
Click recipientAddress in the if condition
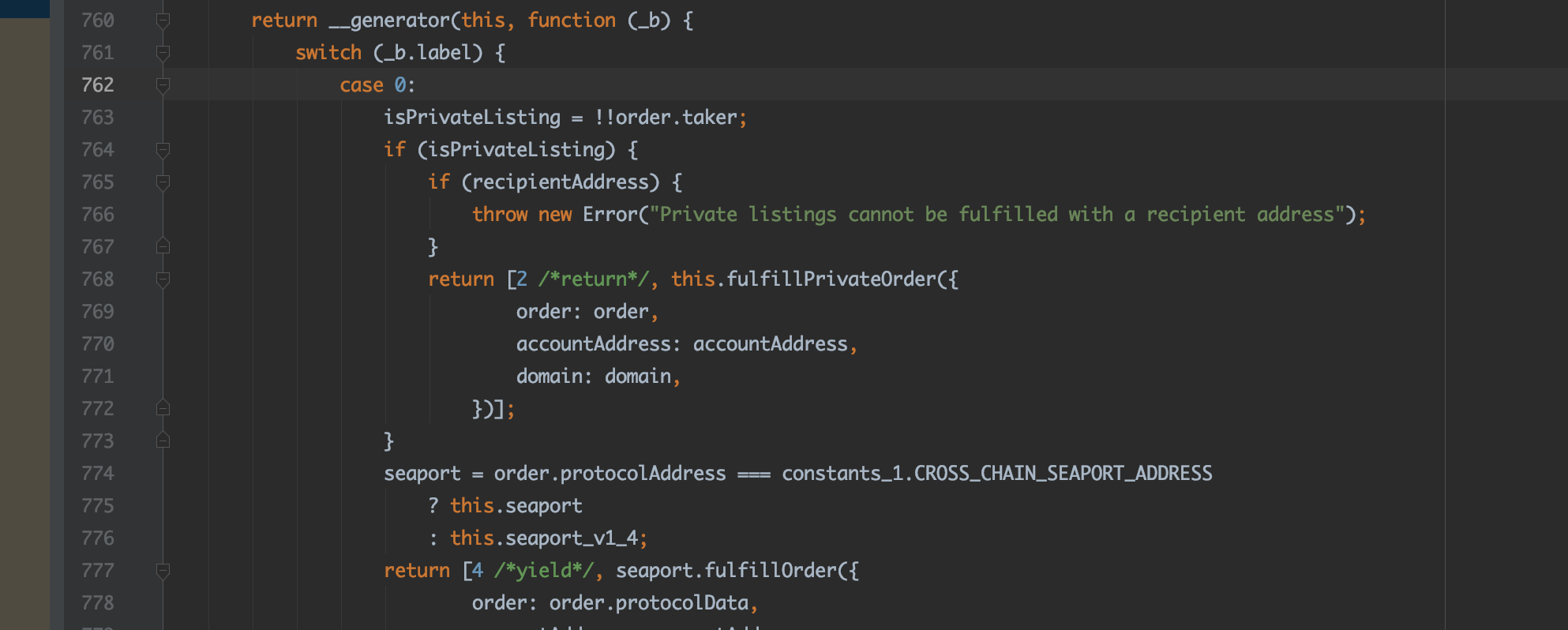561,182
